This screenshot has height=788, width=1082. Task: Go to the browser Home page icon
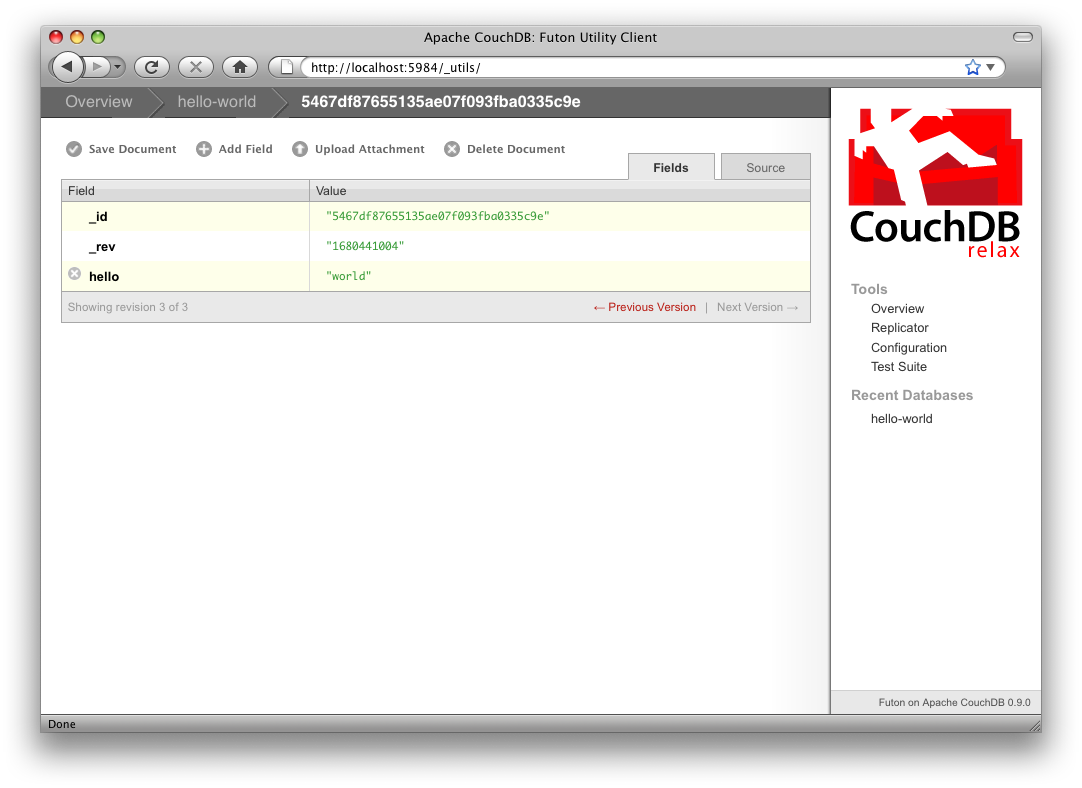click(240, 67)
